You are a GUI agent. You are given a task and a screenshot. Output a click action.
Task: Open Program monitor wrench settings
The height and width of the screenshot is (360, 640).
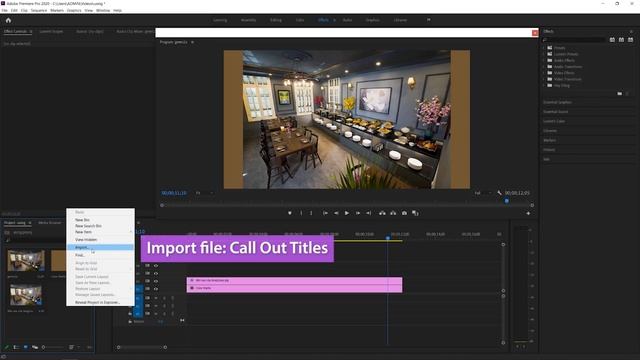click(x=499, y=193)
